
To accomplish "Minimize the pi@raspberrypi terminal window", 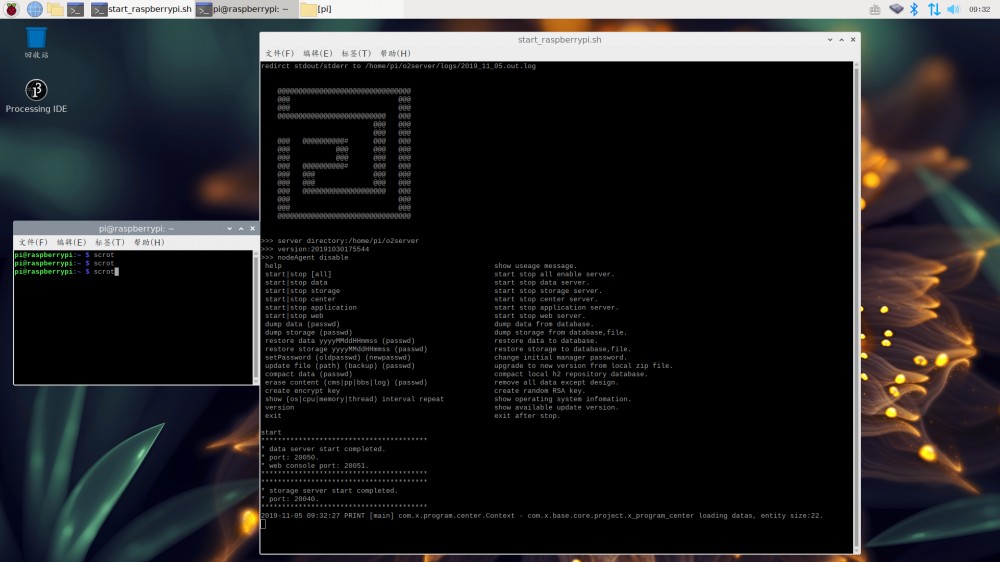I will (x=230, y=228).
